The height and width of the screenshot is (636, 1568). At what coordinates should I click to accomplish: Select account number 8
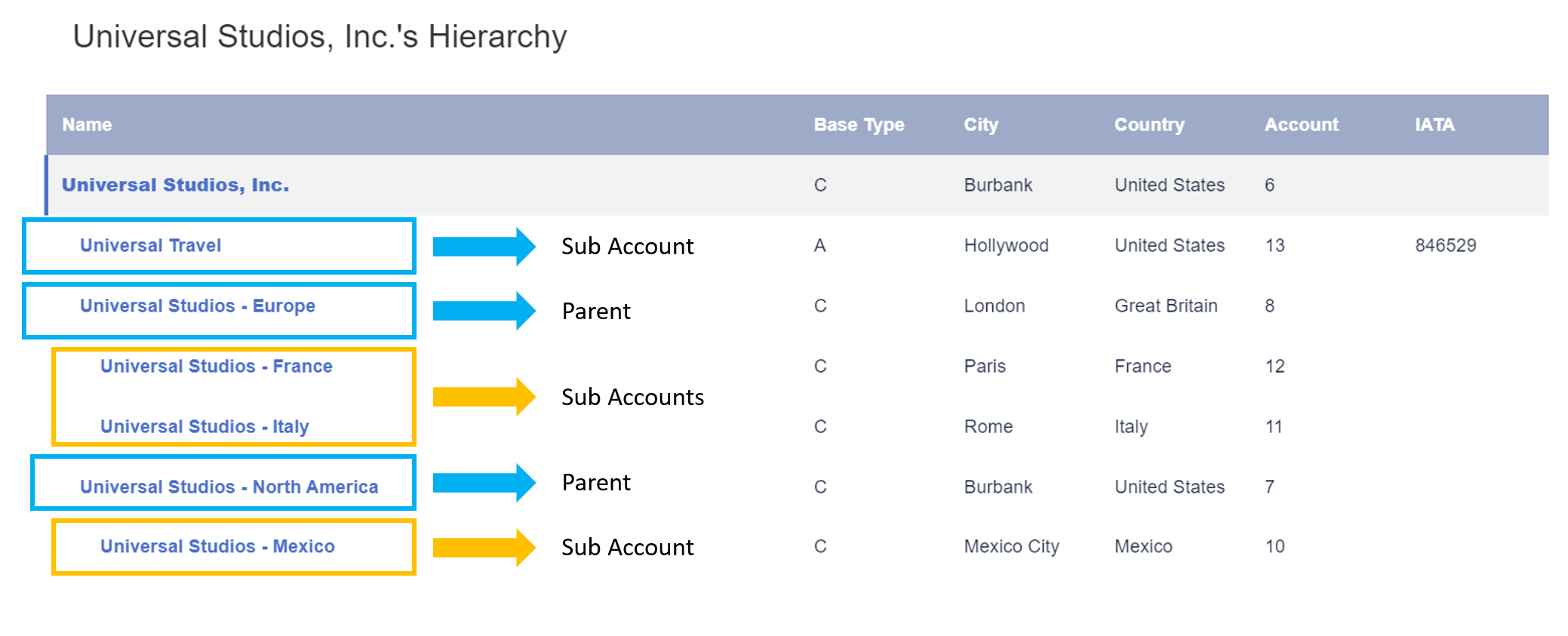(1269, 306)
